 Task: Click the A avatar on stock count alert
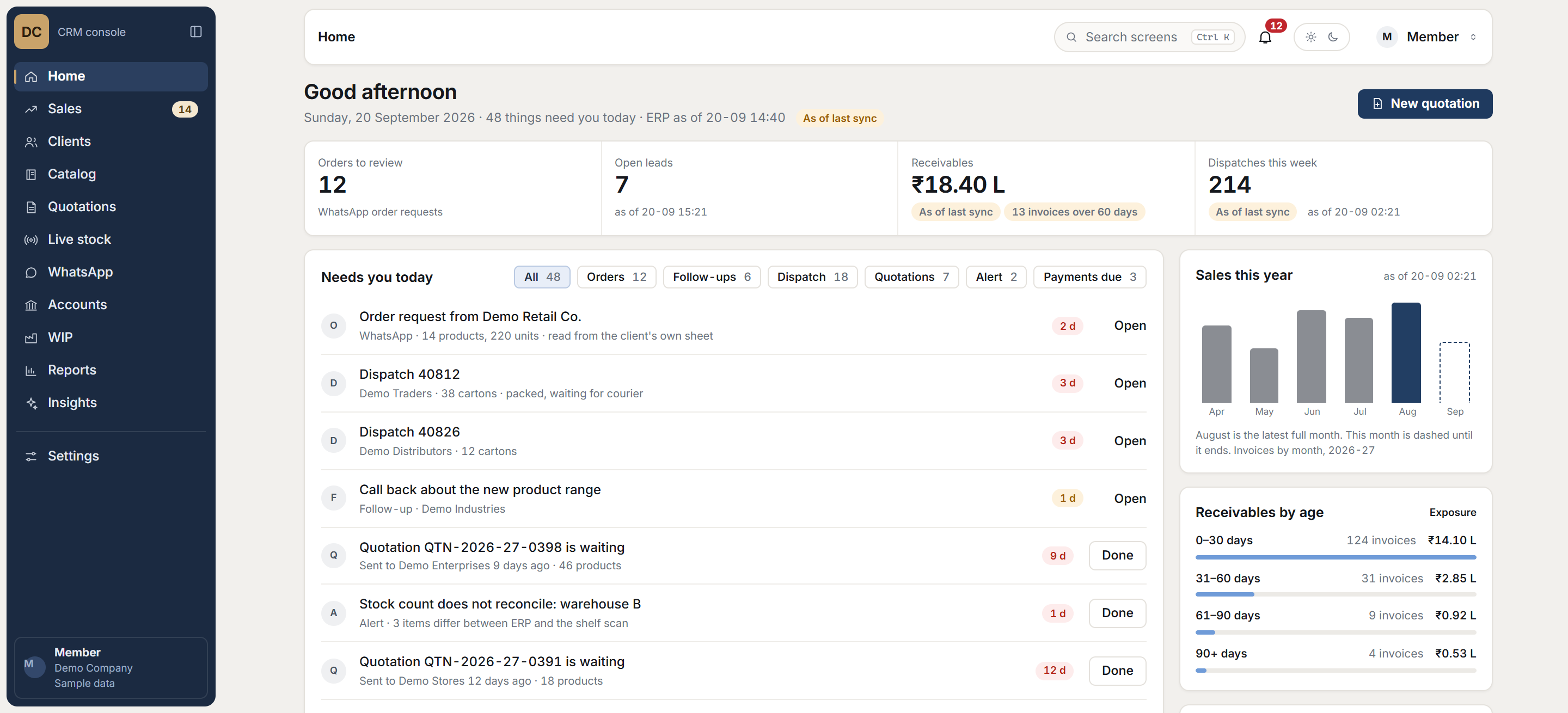pyautogui.click(x=334, y=613)
